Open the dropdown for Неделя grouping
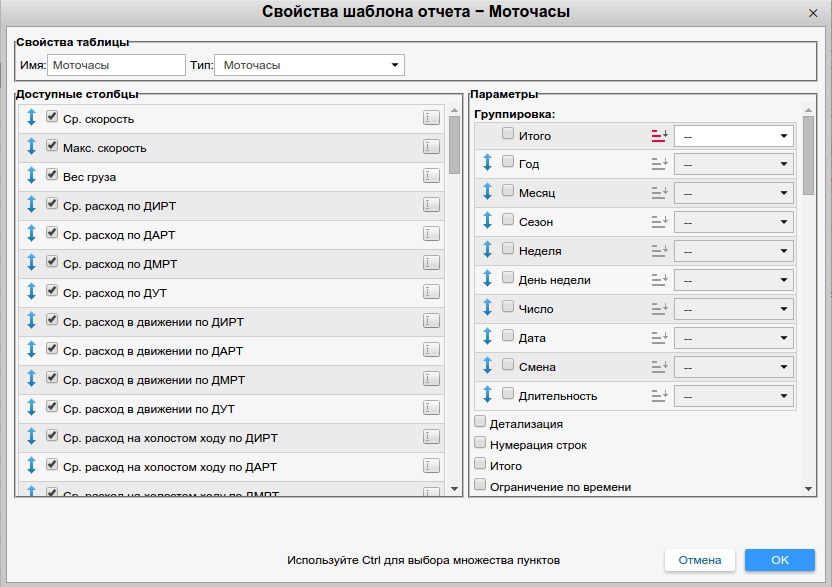Screen dimensions: 832x587 734,251
